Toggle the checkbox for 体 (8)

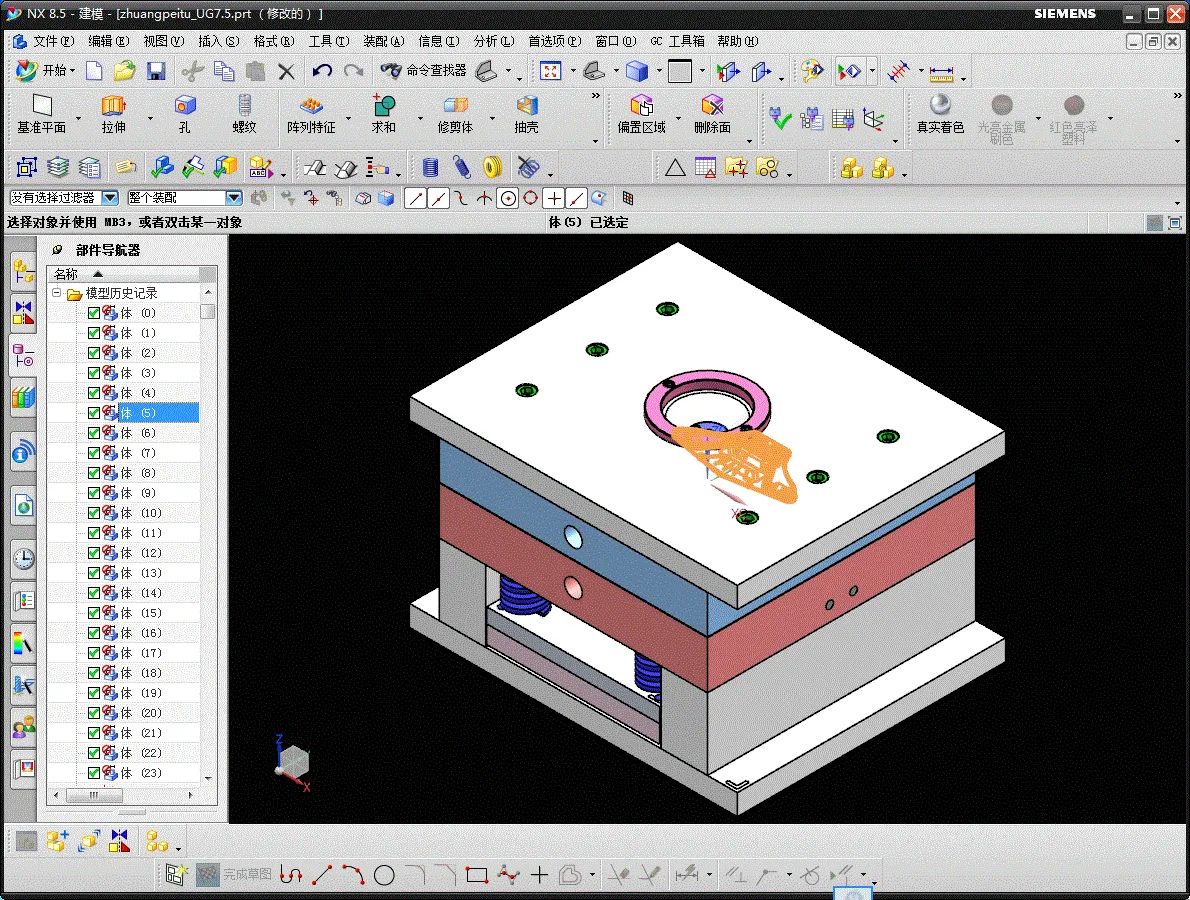coord(94,473)
